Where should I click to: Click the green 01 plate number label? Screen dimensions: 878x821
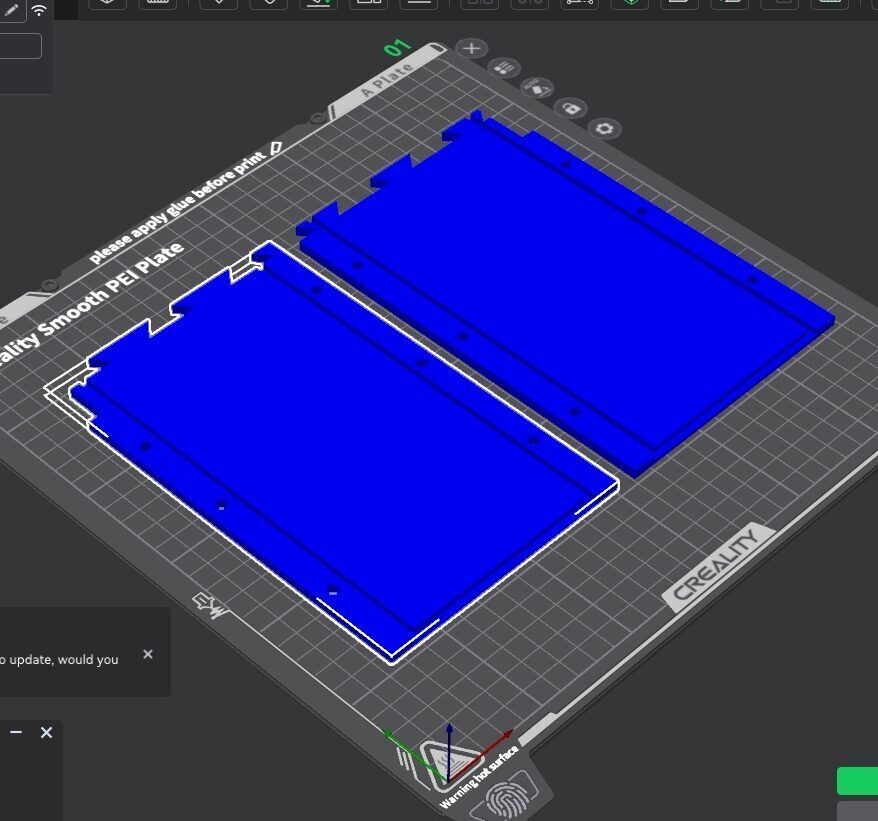(x=398, y=48)
